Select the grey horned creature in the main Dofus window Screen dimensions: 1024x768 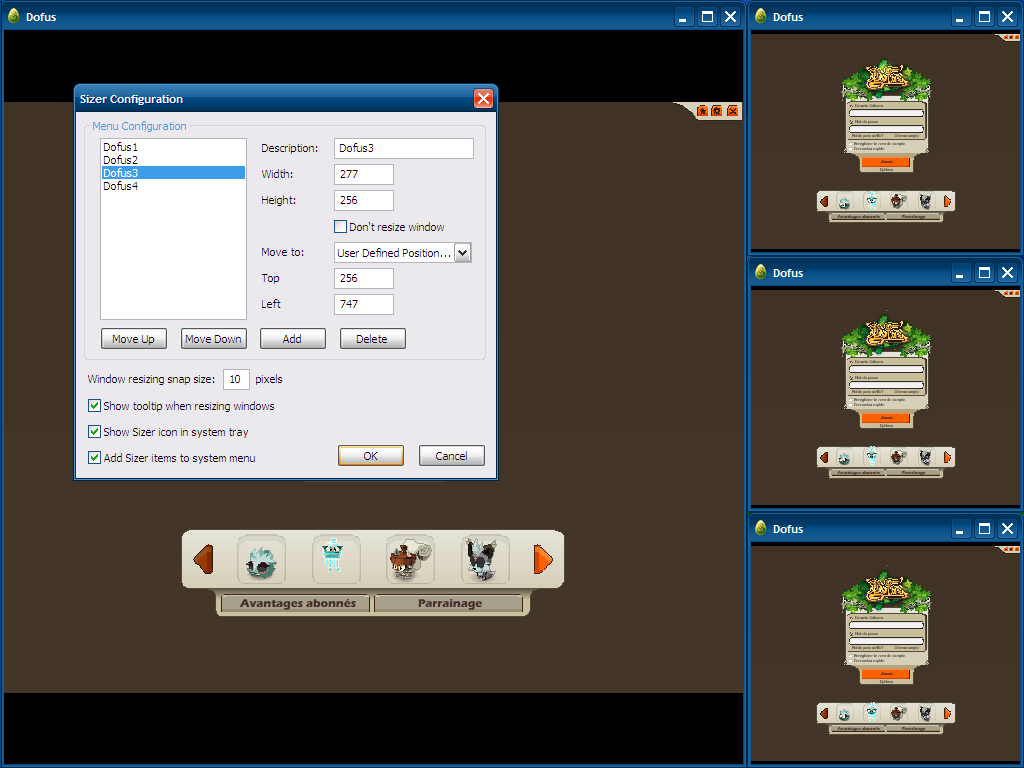click(485, 560)
